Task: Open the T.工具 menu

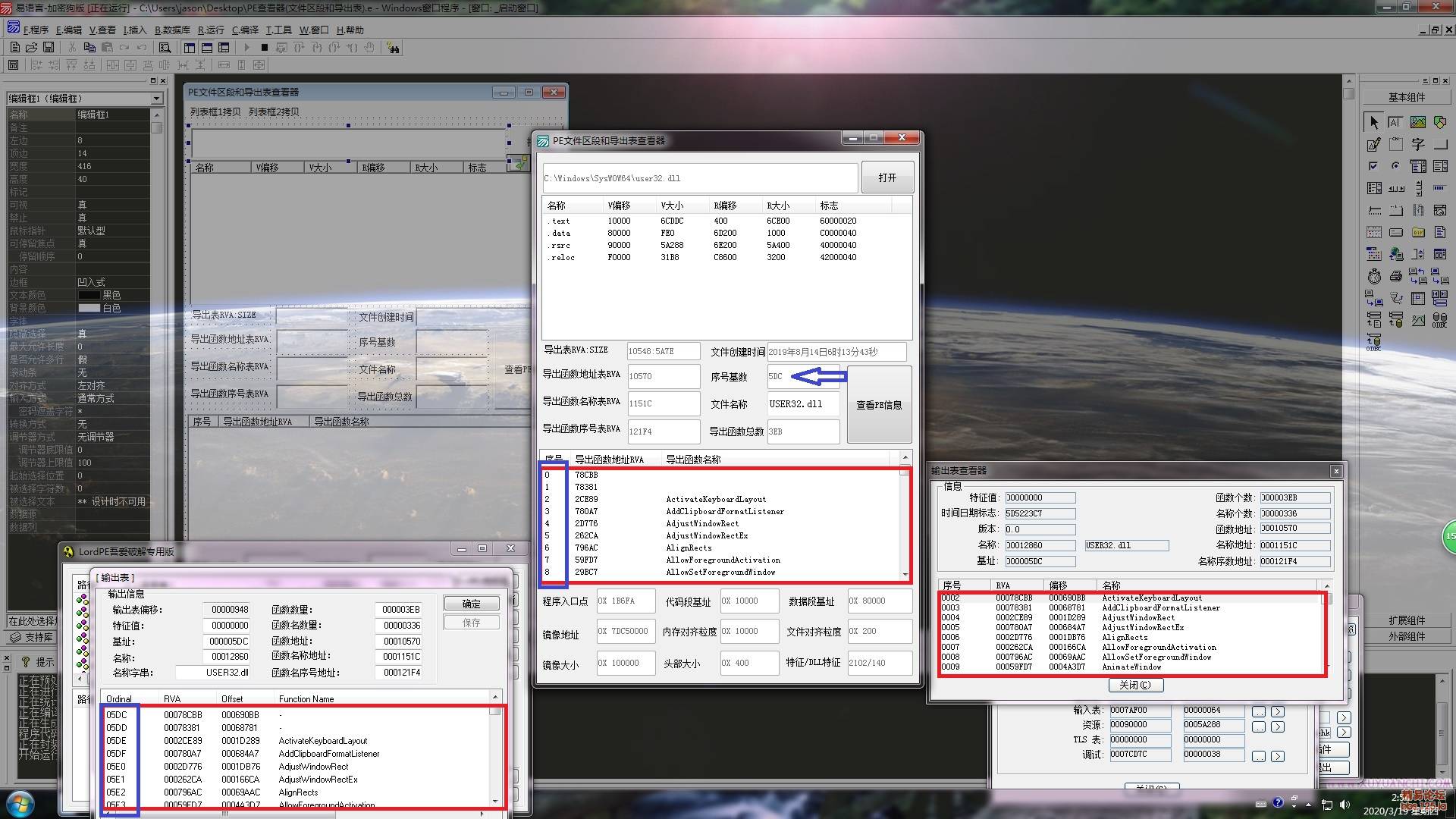Action: tap(278, 30)
